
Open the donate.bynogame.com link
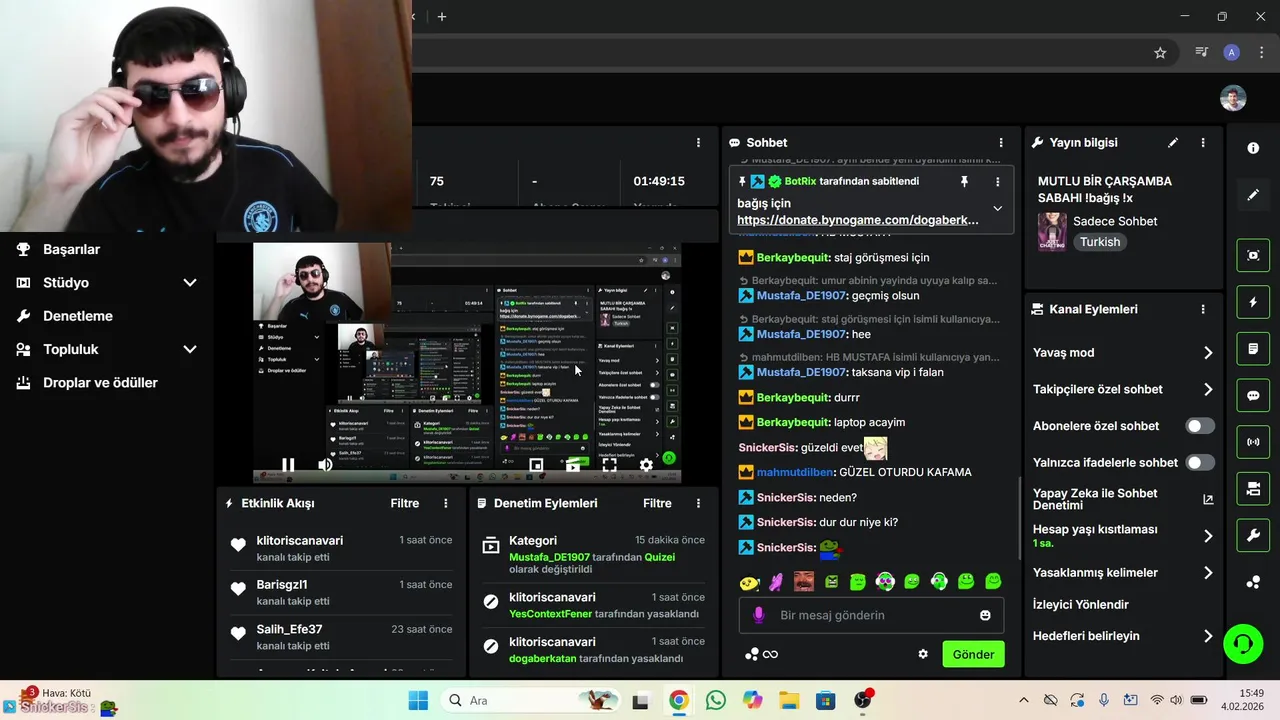click(x=857, y=220)
